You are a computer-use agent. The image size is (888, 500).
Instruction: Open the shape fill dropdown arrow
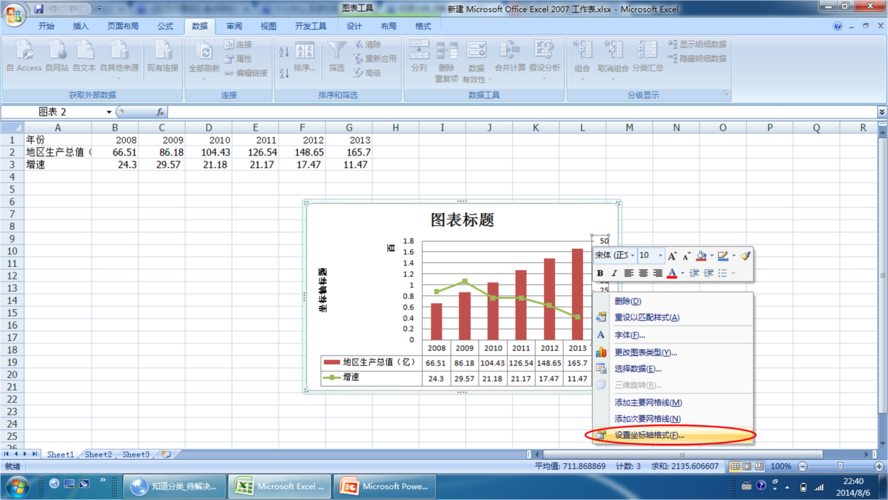pyautogui.click(x=712, y=256)
